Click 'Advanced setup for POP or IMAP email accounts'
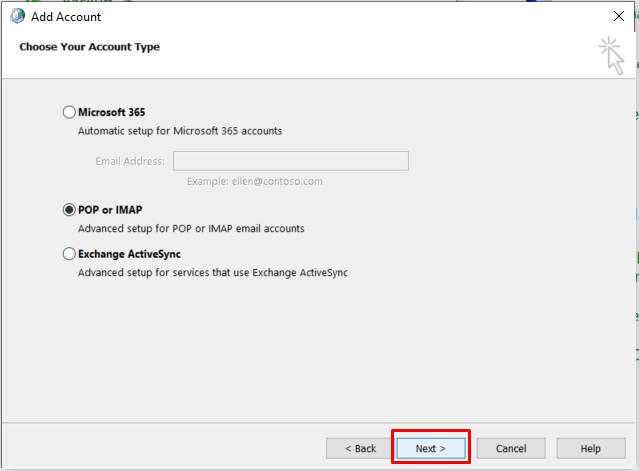Viewport: 639px width, 471px height. tap(191, 229)
